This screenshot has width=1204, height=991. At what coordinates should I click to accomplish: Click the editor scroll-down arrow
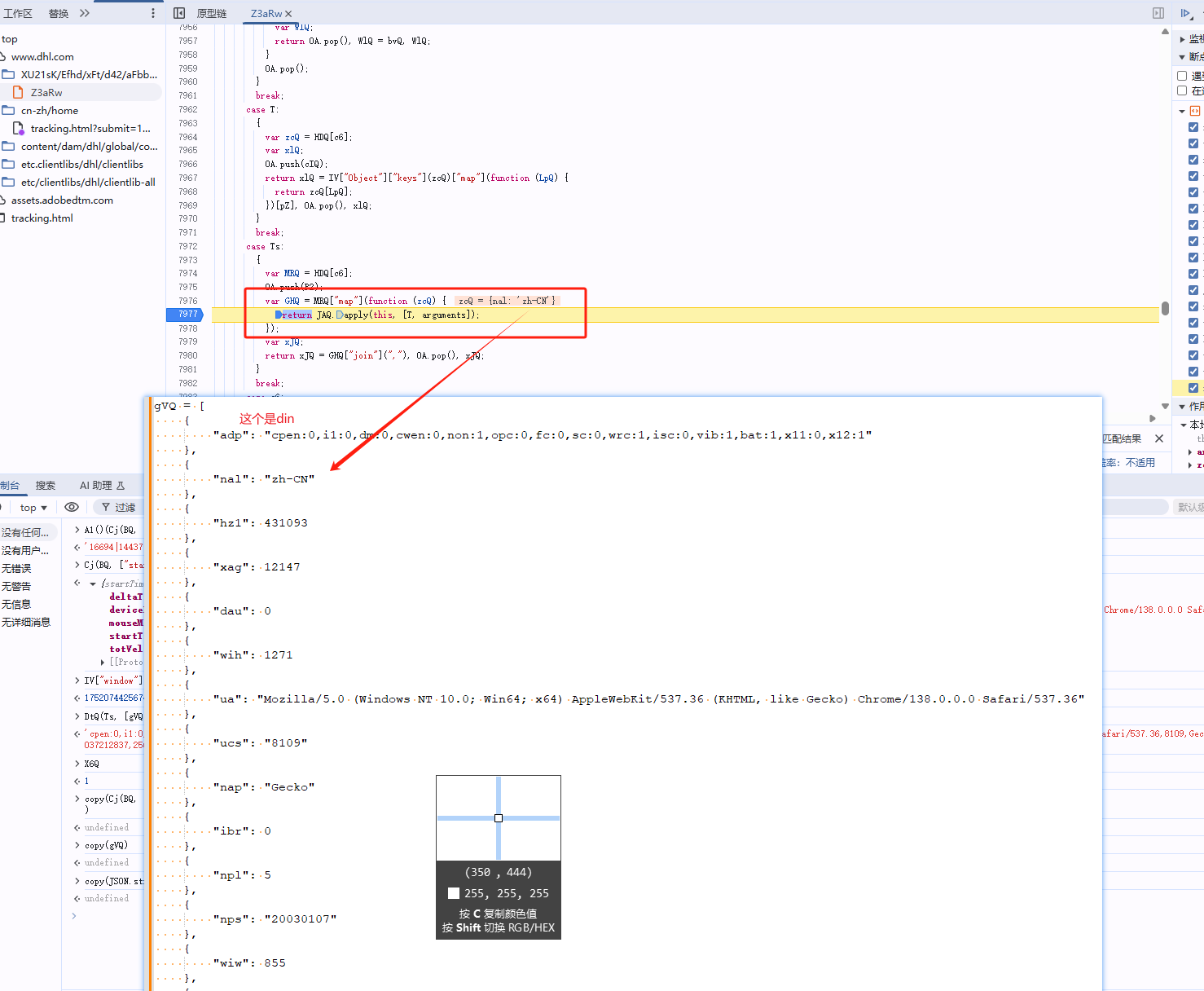(1165, 406)
